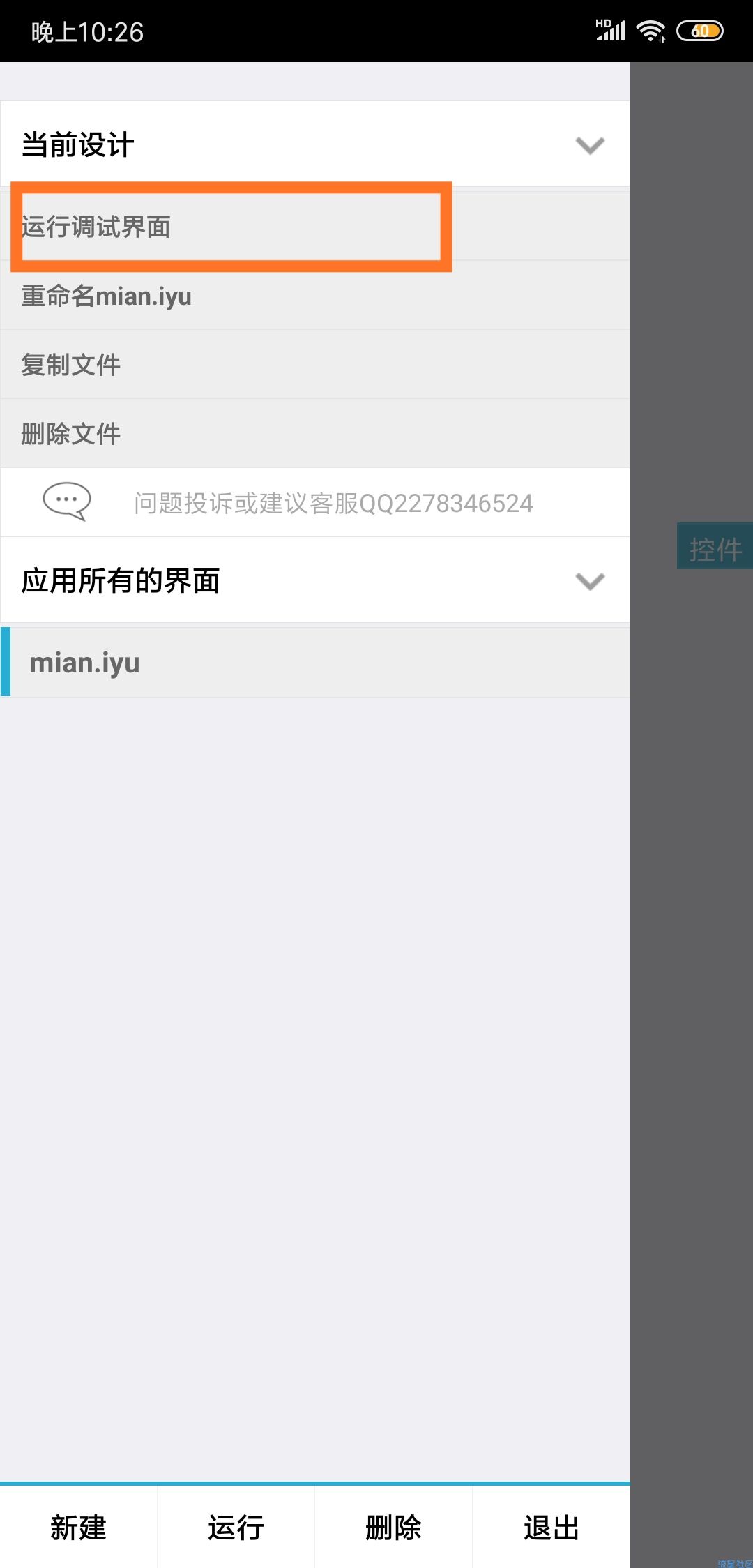Tap the status bar clock 晚上10:26

[87, 31]
